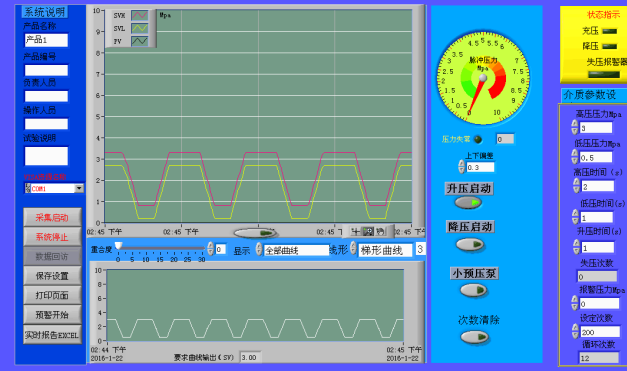627x371 pixels.
Task: Click the 系统停止 button
Action: pyautogui.click(x=52, y=237)
